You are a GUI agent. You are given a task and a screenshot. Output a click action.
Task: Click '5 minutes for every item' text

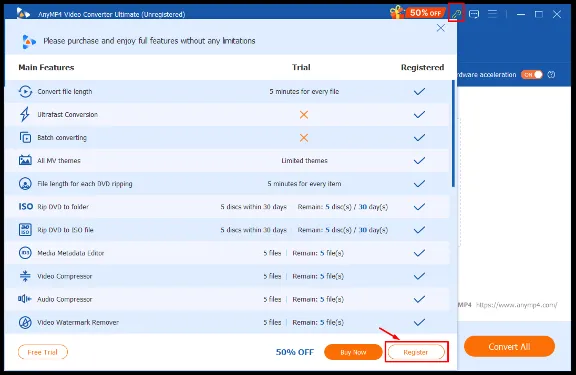tap(304, 184)
